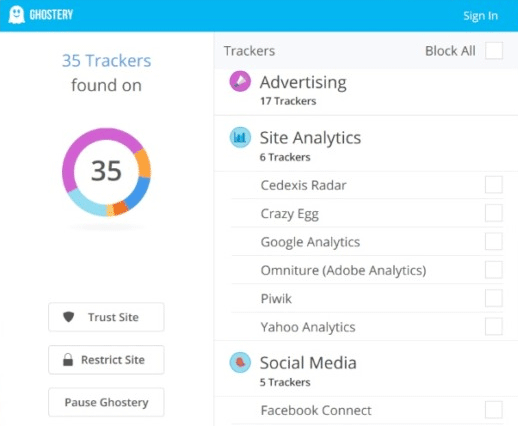Check the Yahoo Analytics tracker box

point(494,326)
